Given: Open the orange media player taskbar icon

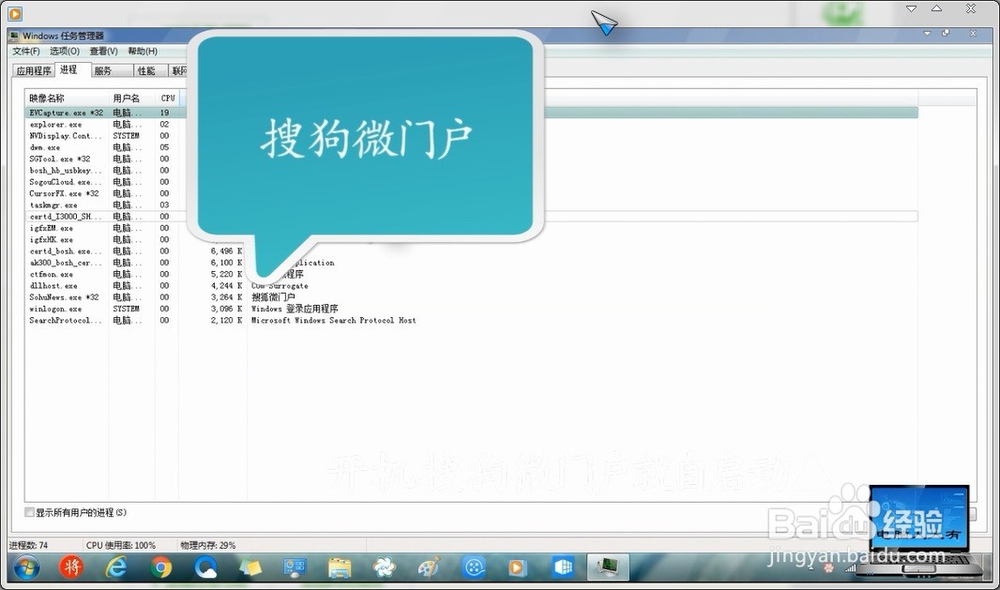Looking at the screenshot, I should pos(517,567).
